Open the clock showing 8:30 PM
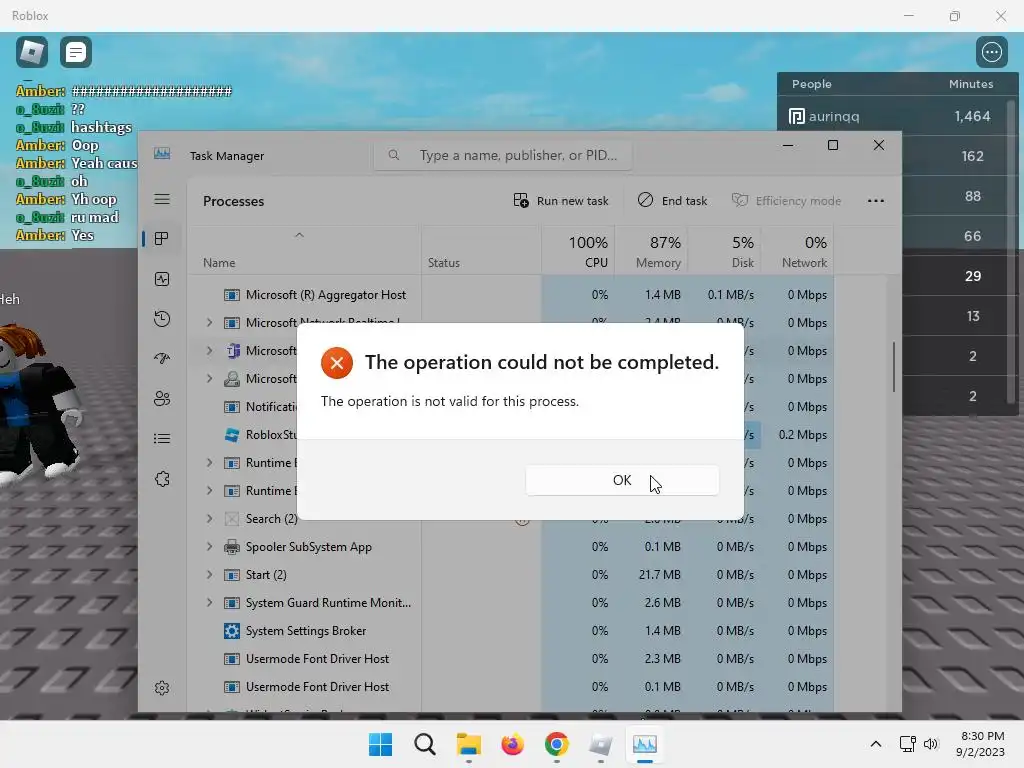This screenshot has width=1024, height=768. tap(980, 744)
